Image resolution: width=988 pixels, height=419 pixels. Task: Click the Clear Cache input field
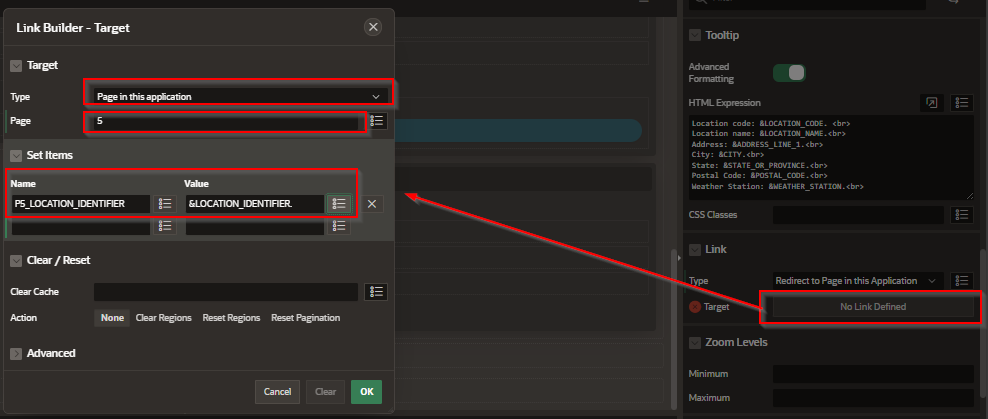pos(226,292)
